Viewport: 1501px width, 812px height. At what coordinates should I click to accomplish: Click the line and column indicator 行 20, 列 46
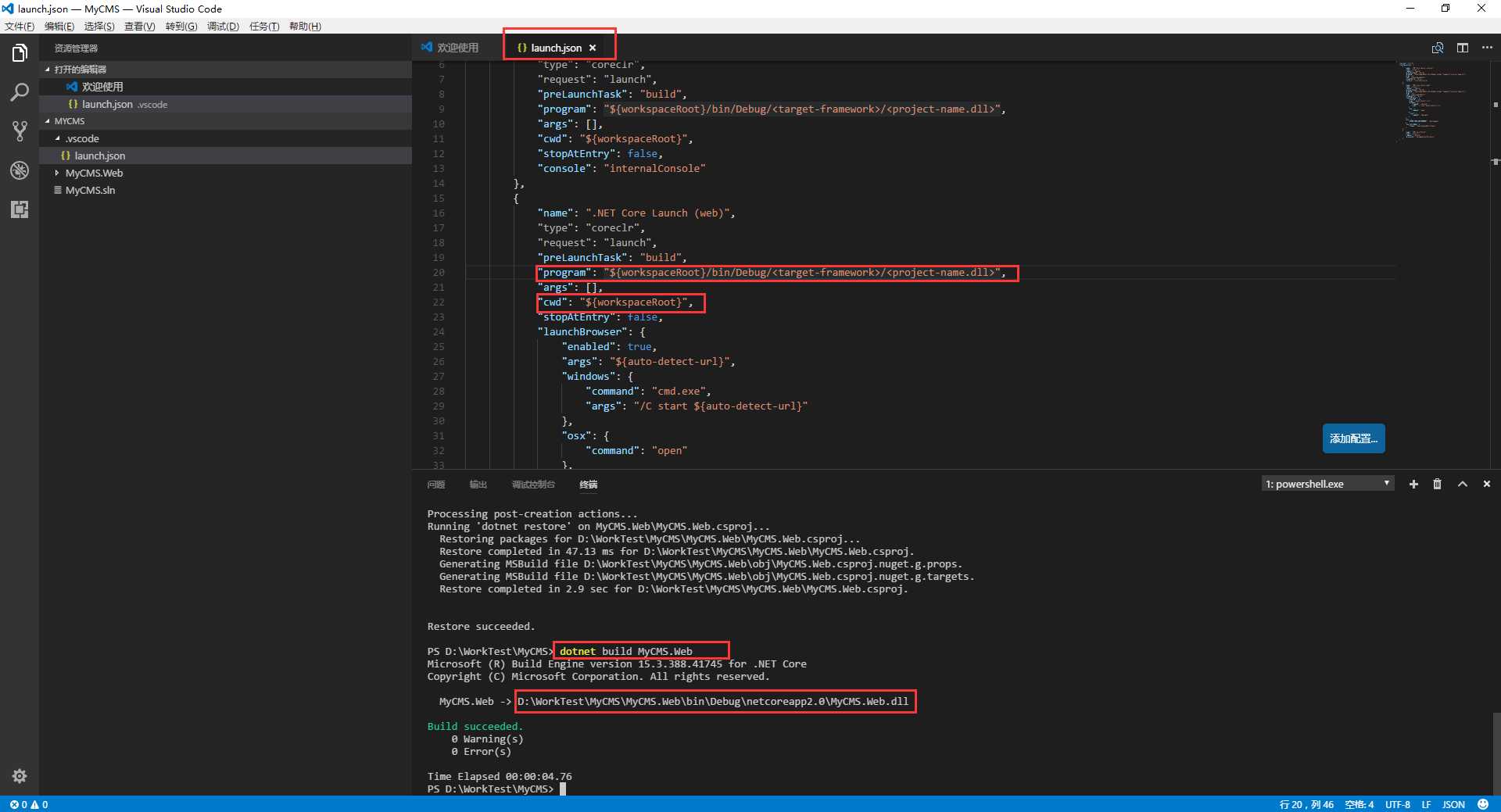pos(1306,804)
